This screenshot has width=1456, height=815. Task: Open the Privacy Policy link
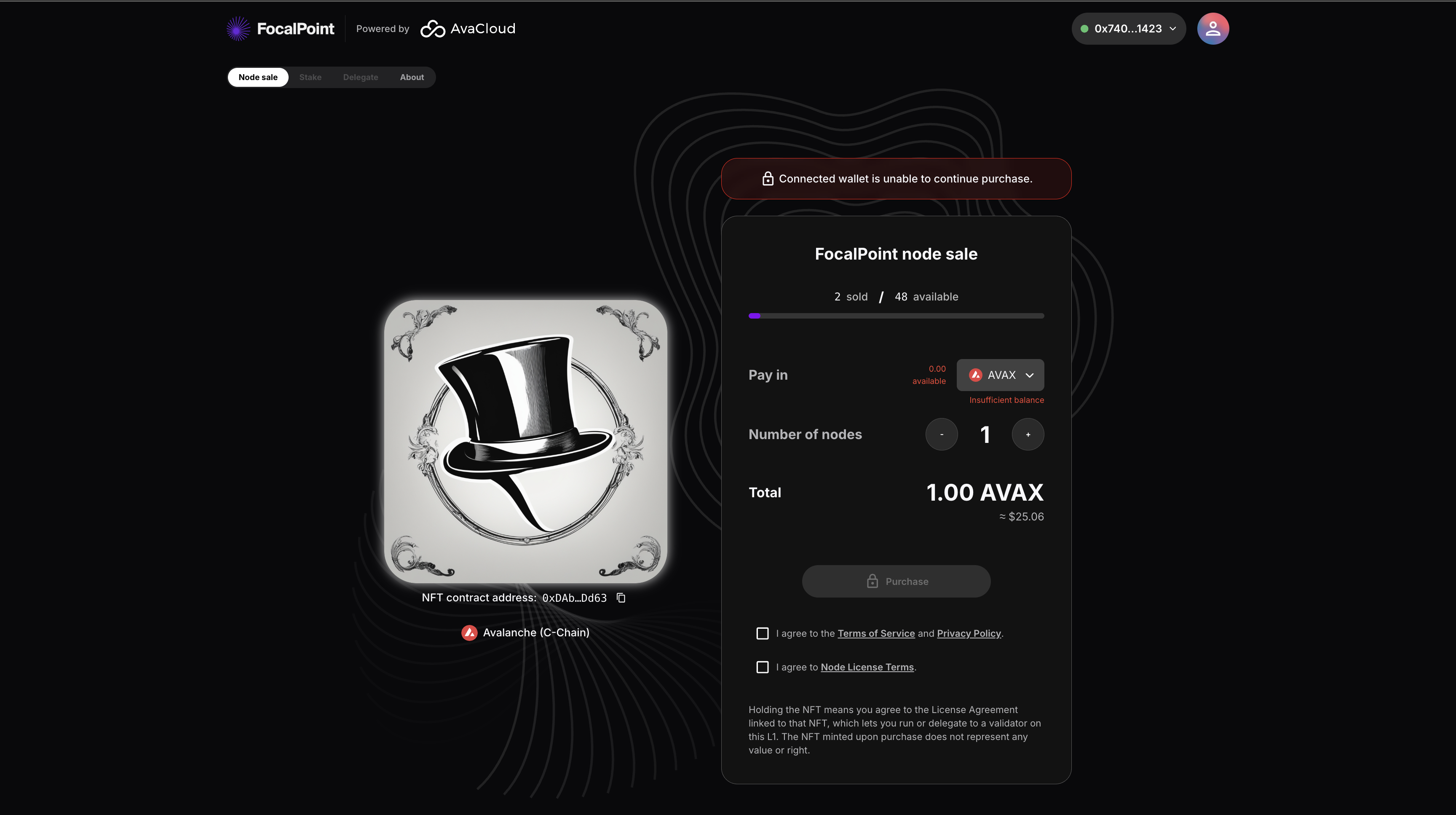968,633
